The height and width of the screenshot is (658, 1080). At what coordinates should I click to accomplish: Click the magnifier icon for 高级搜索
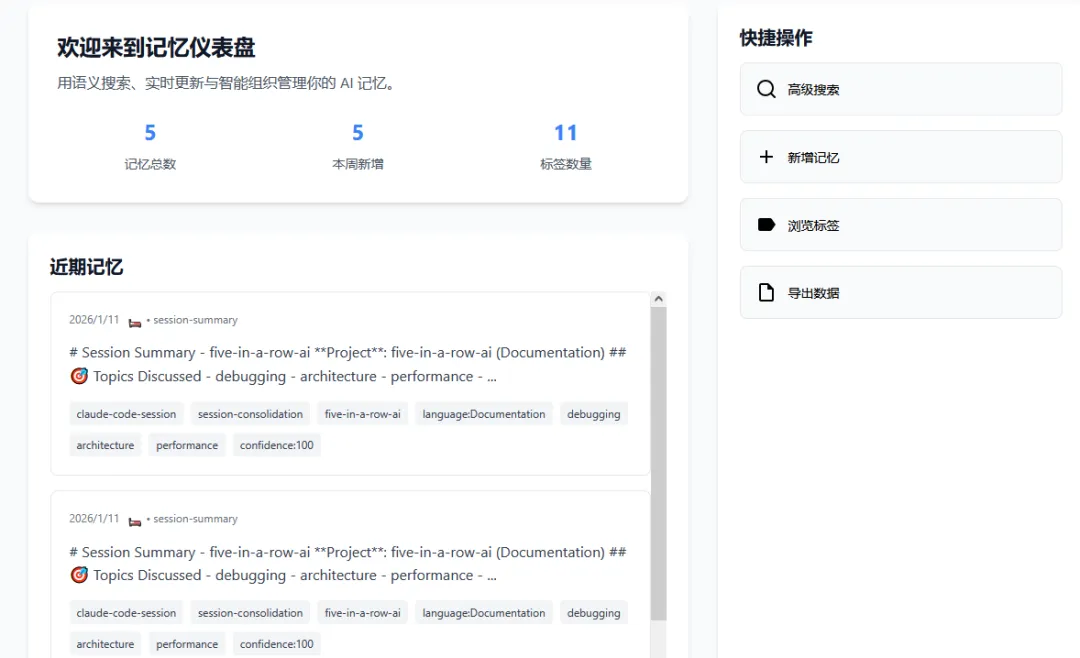point(766,89)
